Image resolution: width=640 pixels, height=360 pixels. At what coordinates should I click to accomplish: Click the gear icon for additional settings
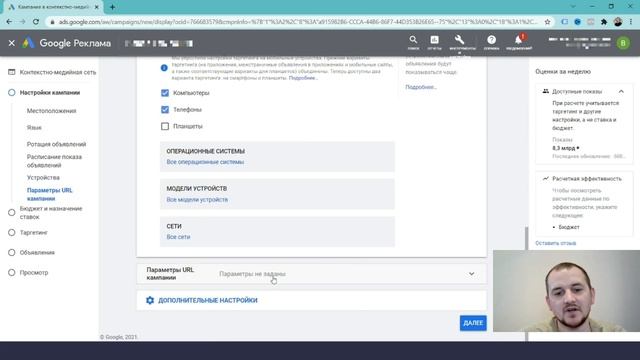150,300
